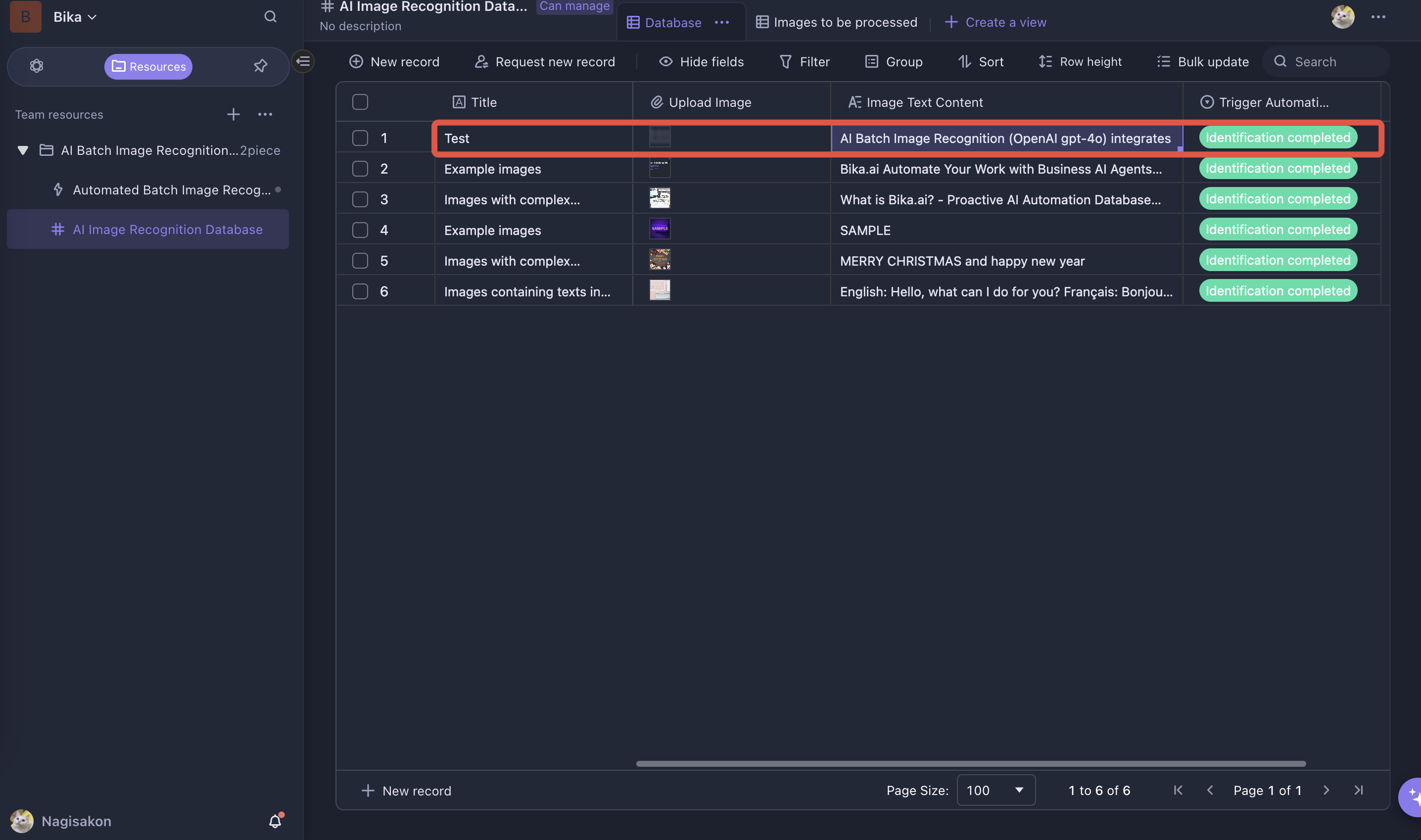Viewport: 1421px width, 840px height.
Task: Open the Sort menu
Action: coord(981,61)
